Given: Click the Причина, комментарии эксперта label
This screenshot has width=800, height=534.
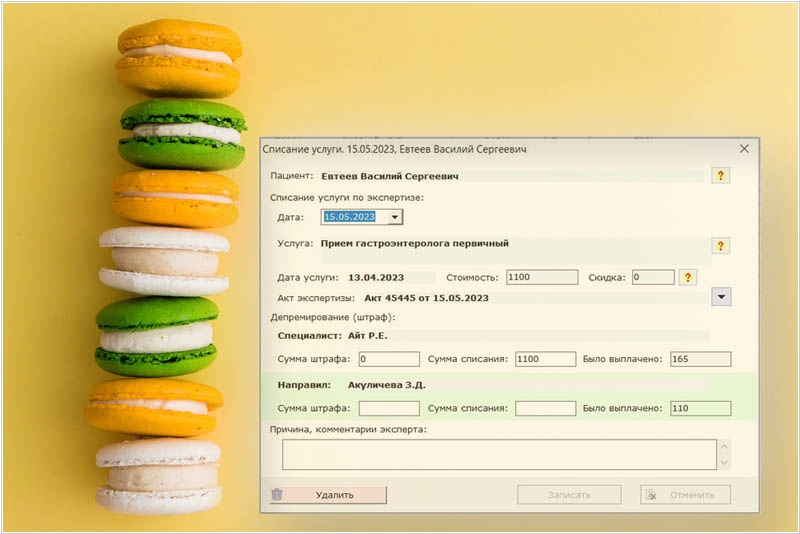Looking at the screenshot, I should tap(348, 429).
